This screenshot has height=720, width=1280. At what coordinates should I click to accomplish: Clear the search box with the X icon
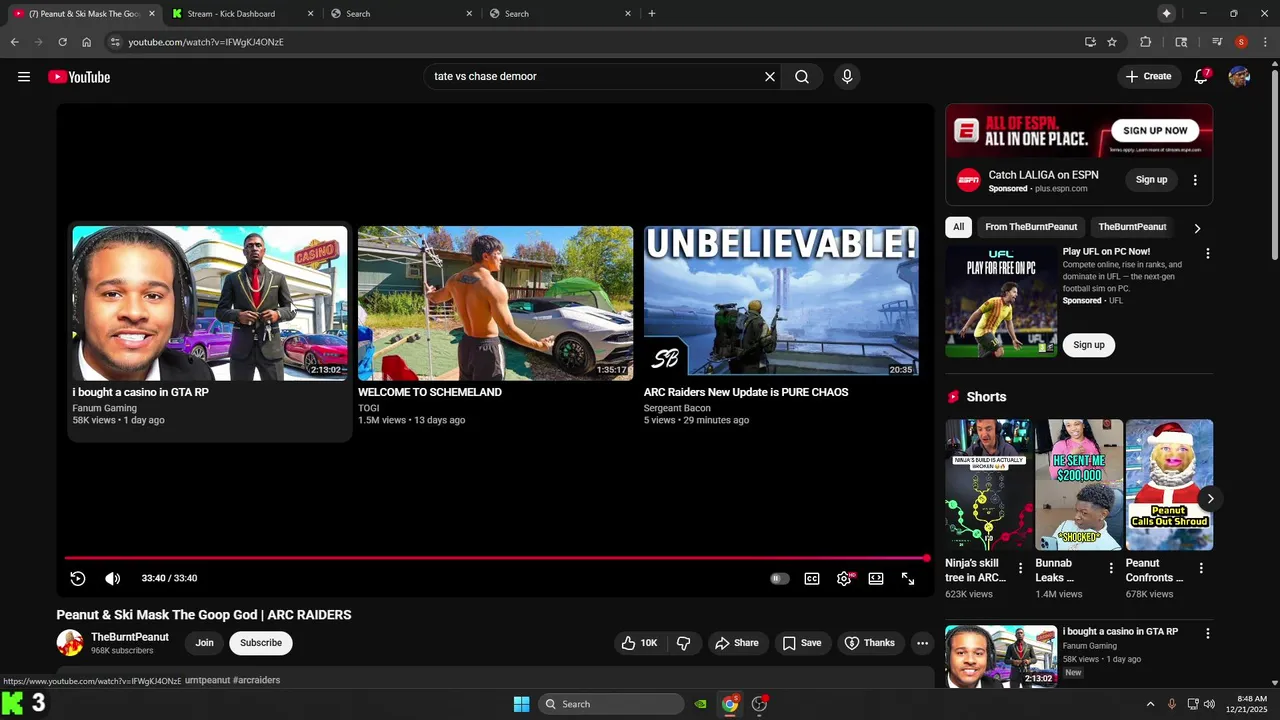tap(770, 77)
